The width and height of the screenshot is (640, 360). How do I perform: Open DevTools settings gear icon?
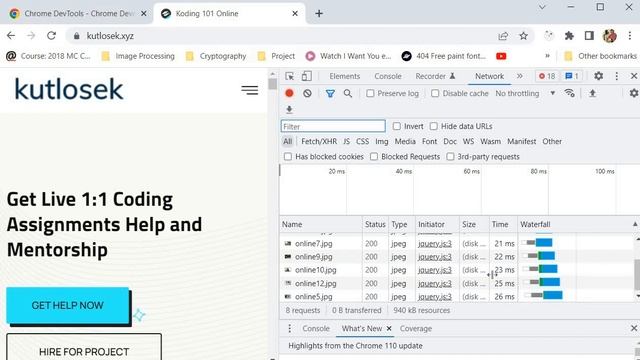(598, 76)
